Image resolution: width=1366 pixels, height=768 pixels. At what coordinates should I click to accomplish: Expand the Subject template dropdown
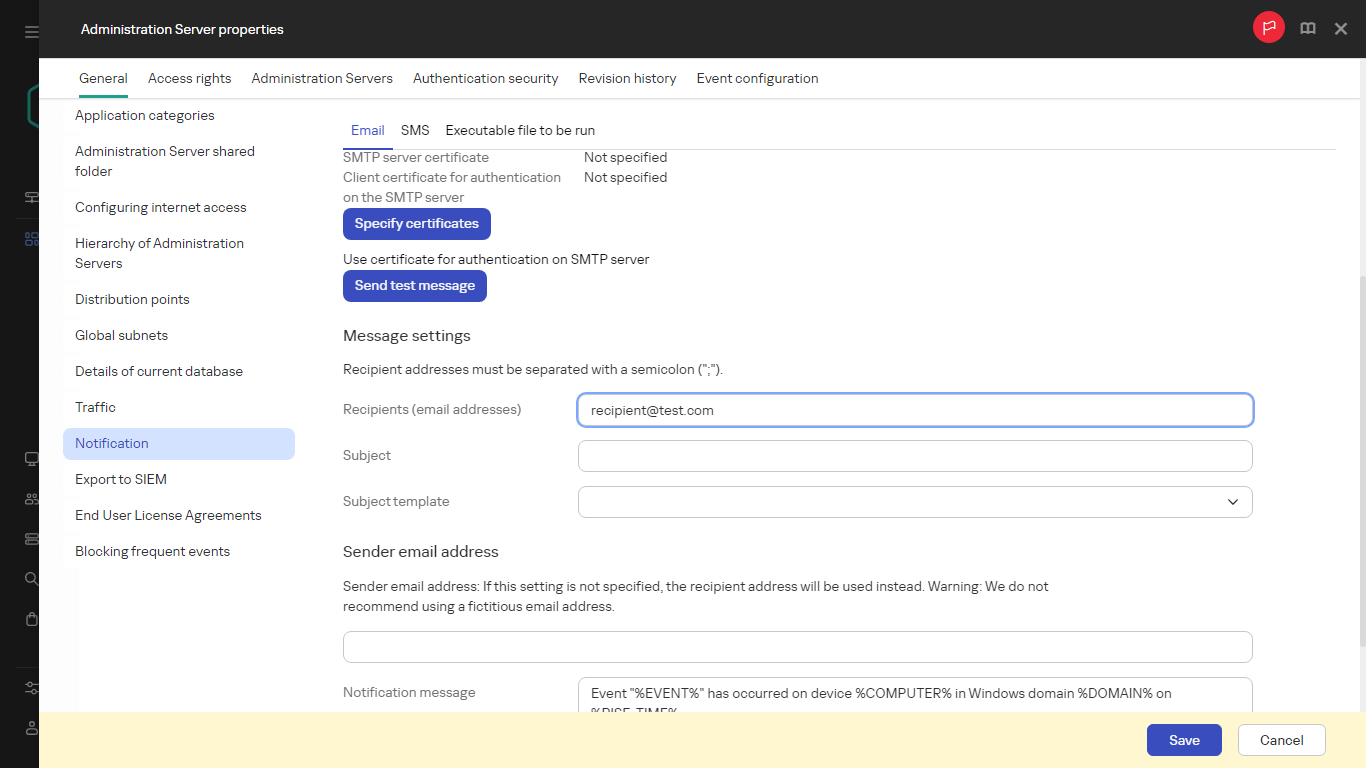pos(1232,501)
